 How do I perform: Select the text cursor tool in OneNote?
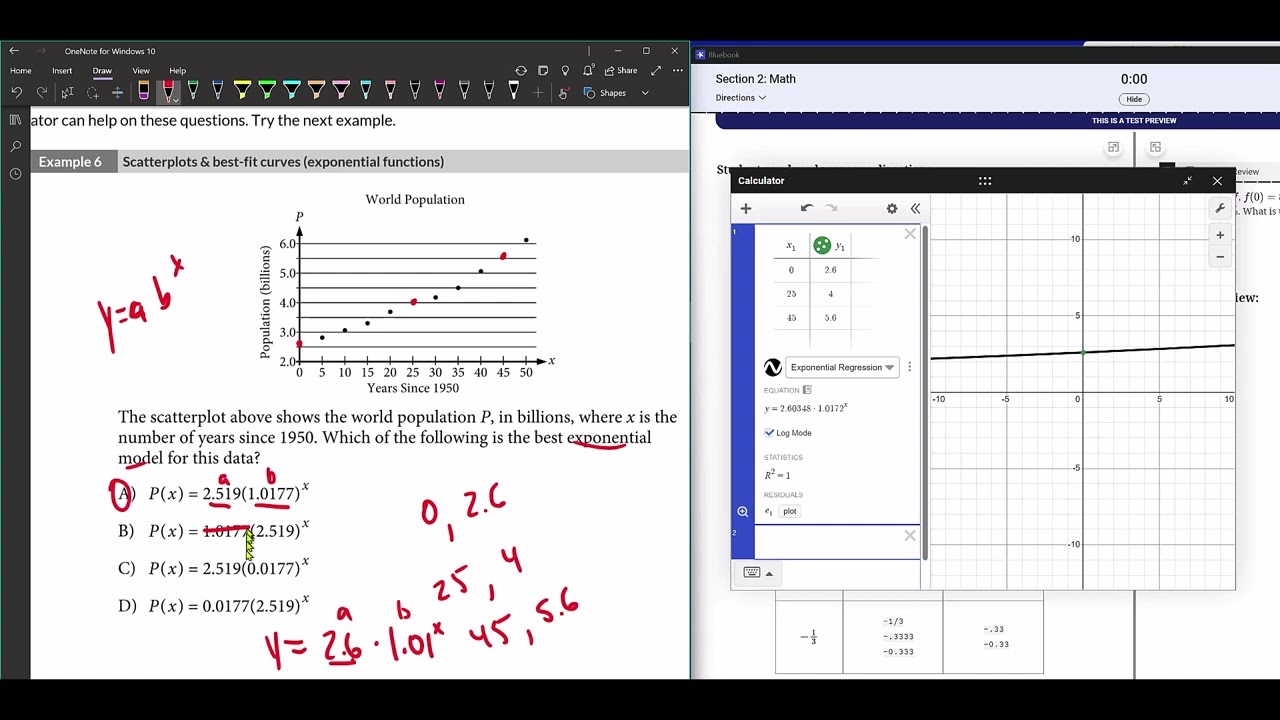click(x=67, y=93)
